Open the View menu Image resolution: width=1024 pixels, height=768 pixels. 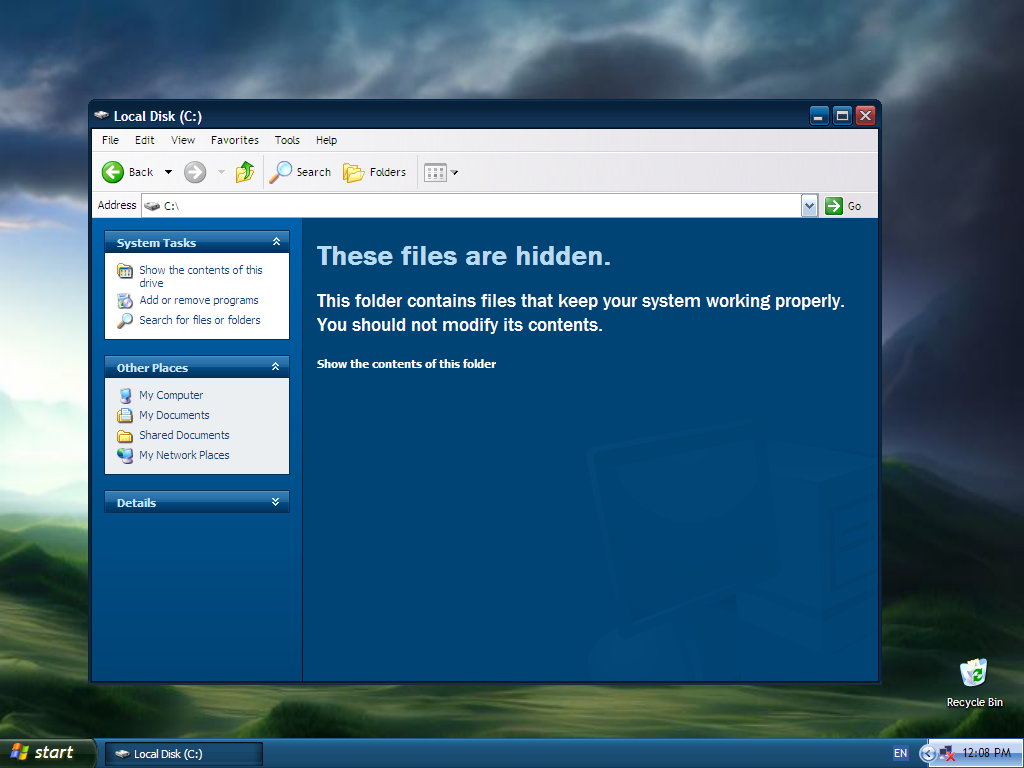click(x=183, y=140)
